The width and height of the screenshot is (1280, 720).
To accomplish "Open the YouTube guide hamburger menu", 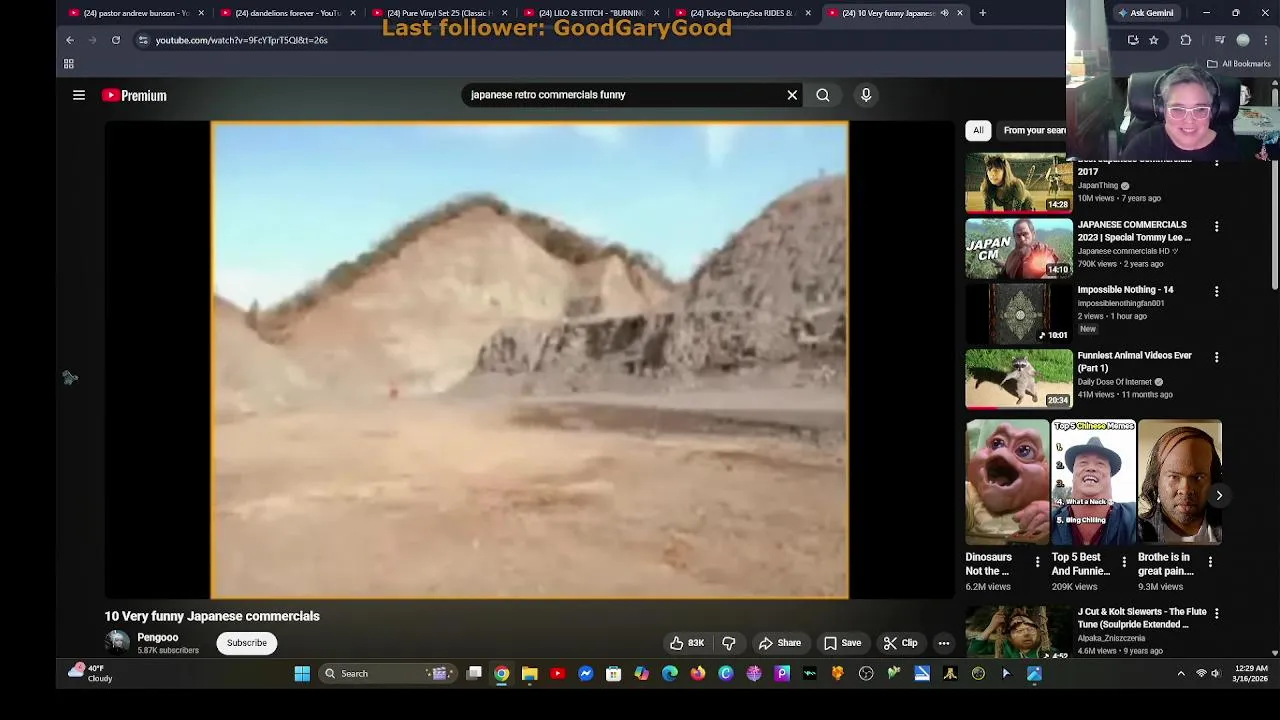I will coord(79,95).
